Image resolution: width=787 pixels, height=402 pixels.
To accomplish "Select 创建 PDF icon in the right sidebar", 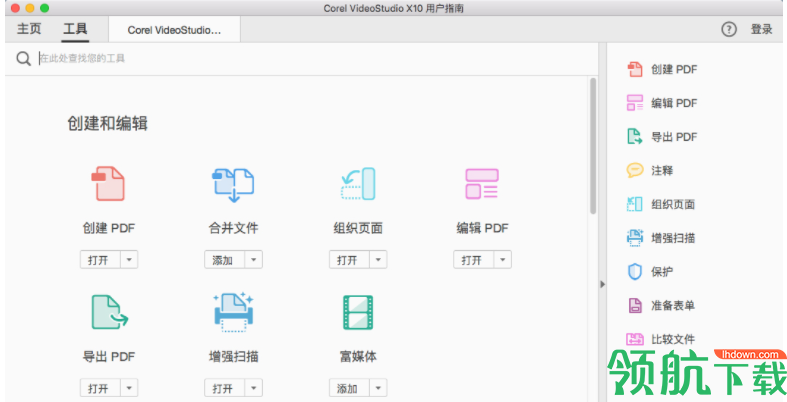I will pos(635,69).
